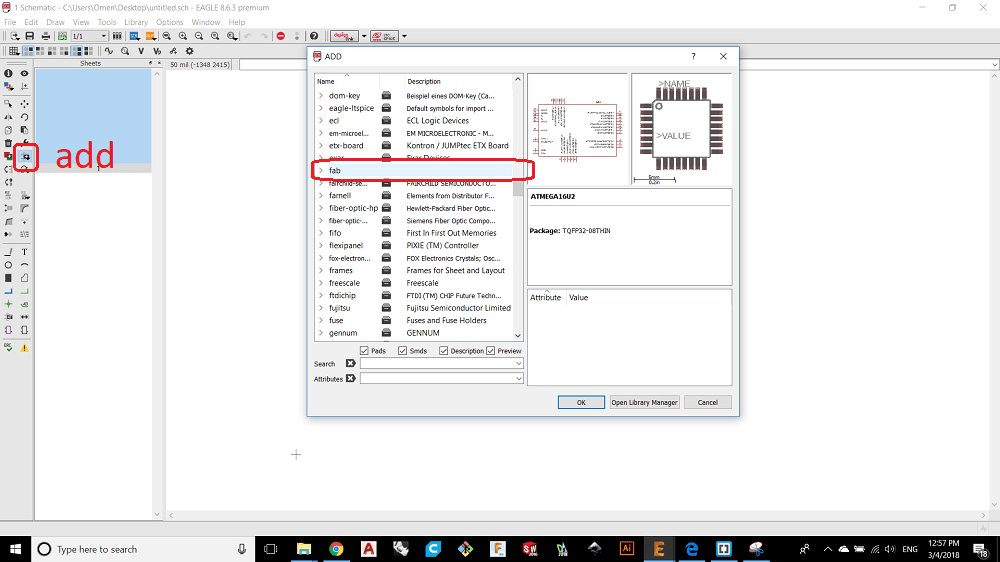Click the ADD dialog help question mark
This screenshot has height=562, width=1000.
pos(693,56)
